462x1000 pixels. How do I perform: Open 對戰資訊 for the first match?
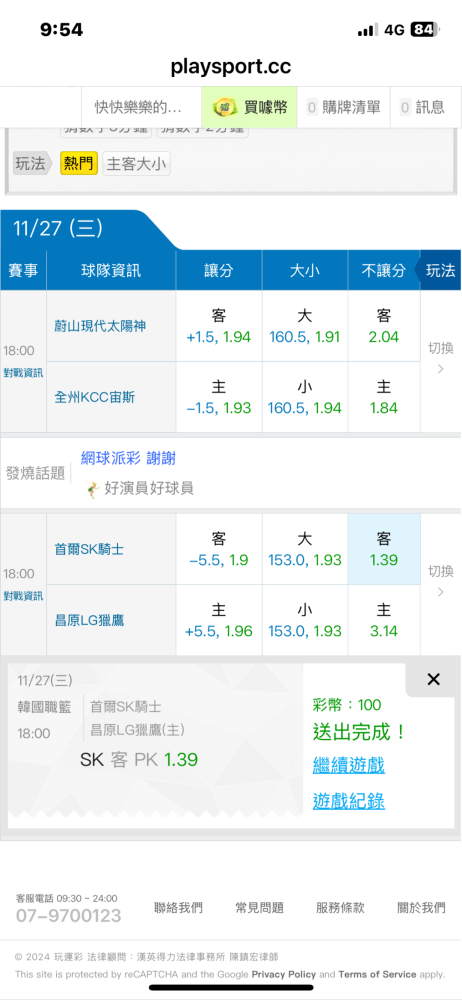pyautogui.click(x=23, y=373)
